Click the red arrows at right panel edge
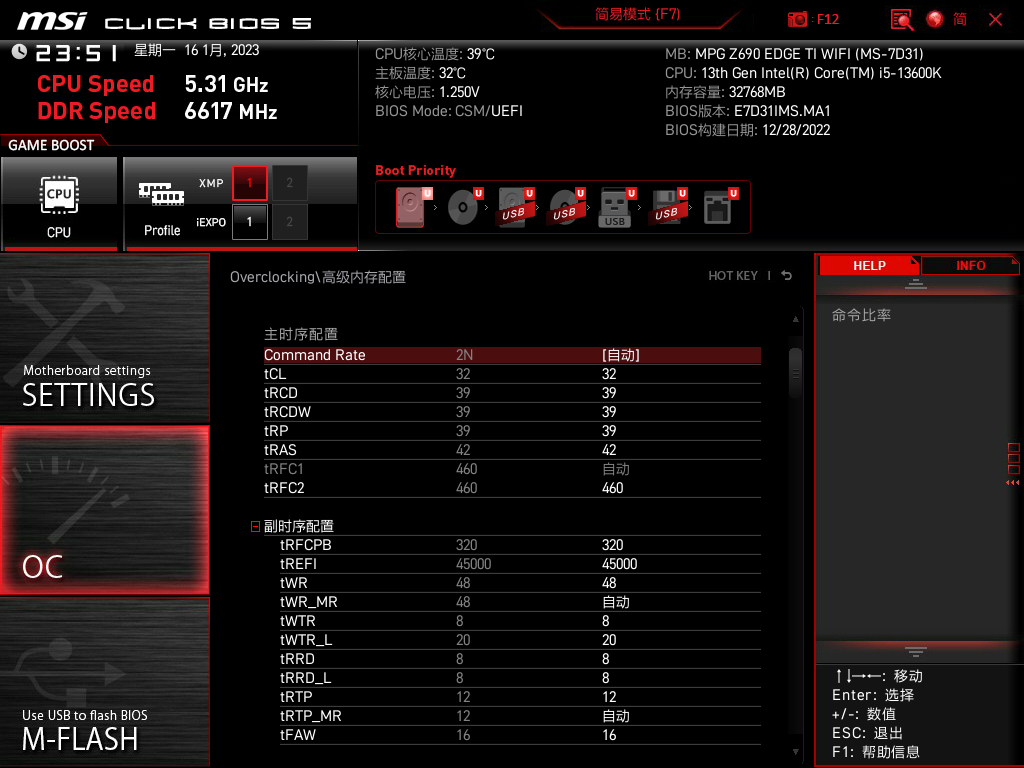1024x768 pixels. pyautogui.click(x=1012, y=483)
